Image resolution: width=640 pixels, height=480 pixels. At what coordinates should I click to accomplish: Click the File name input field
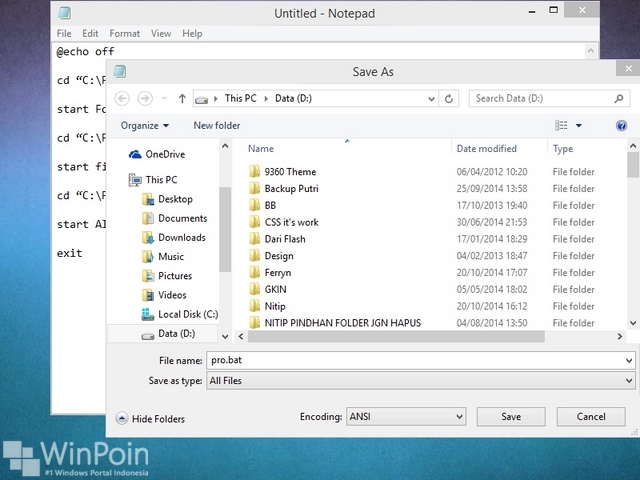(x=416, y=360)
